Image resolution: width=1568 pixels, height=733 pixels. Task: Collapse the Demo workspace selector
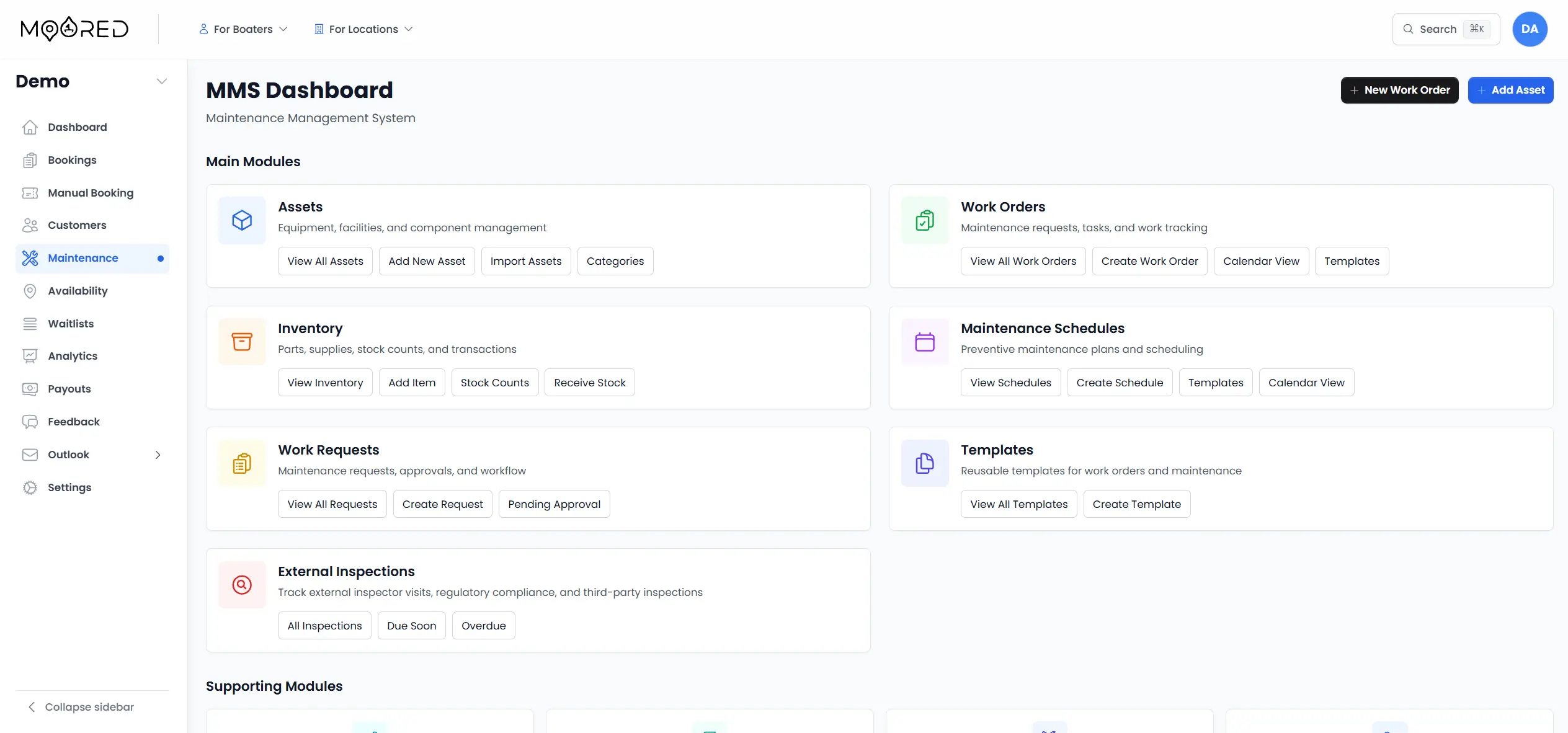point(162,81)
